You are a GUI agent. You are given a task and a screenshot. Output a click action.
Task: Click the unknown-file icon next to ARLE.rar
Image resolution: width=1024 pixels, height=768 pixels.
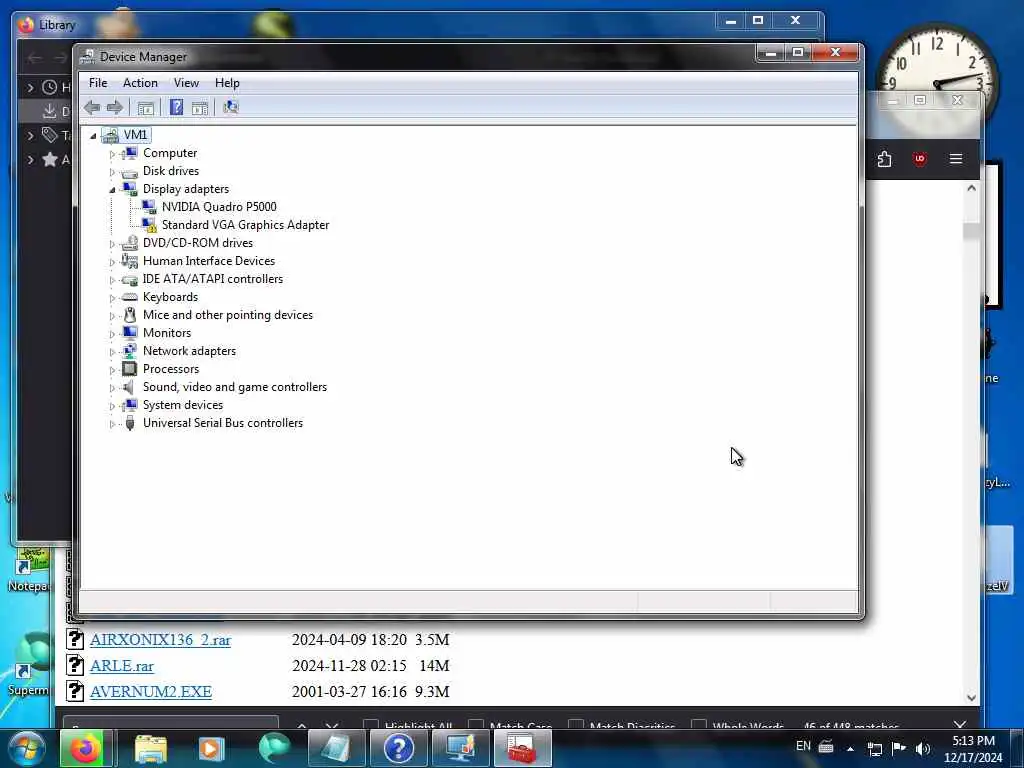75,665
